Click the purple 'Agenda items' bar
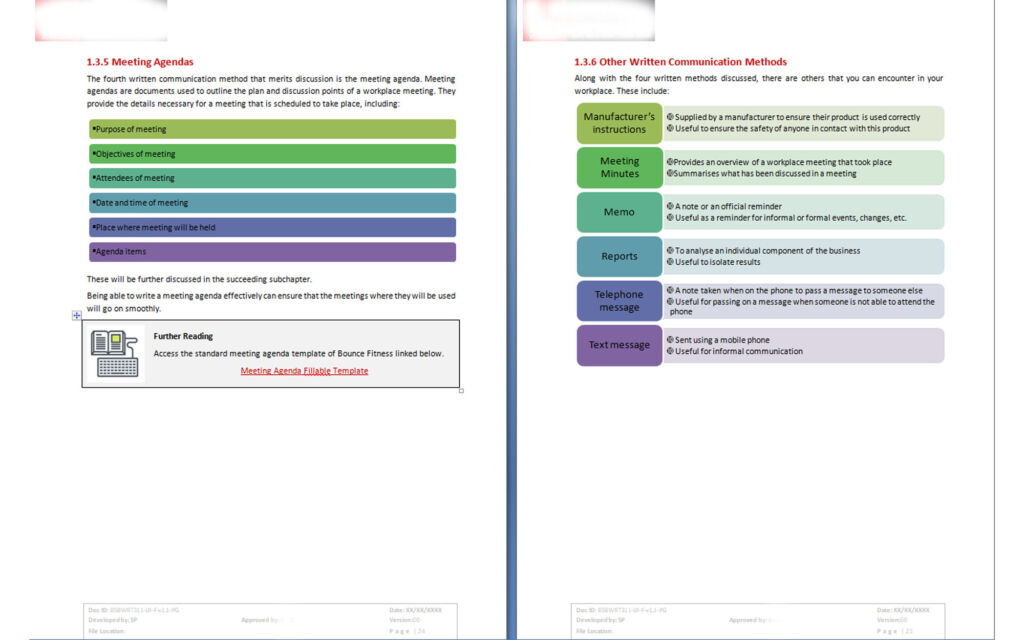This screenshot has width=1024, height=640. 272,252
